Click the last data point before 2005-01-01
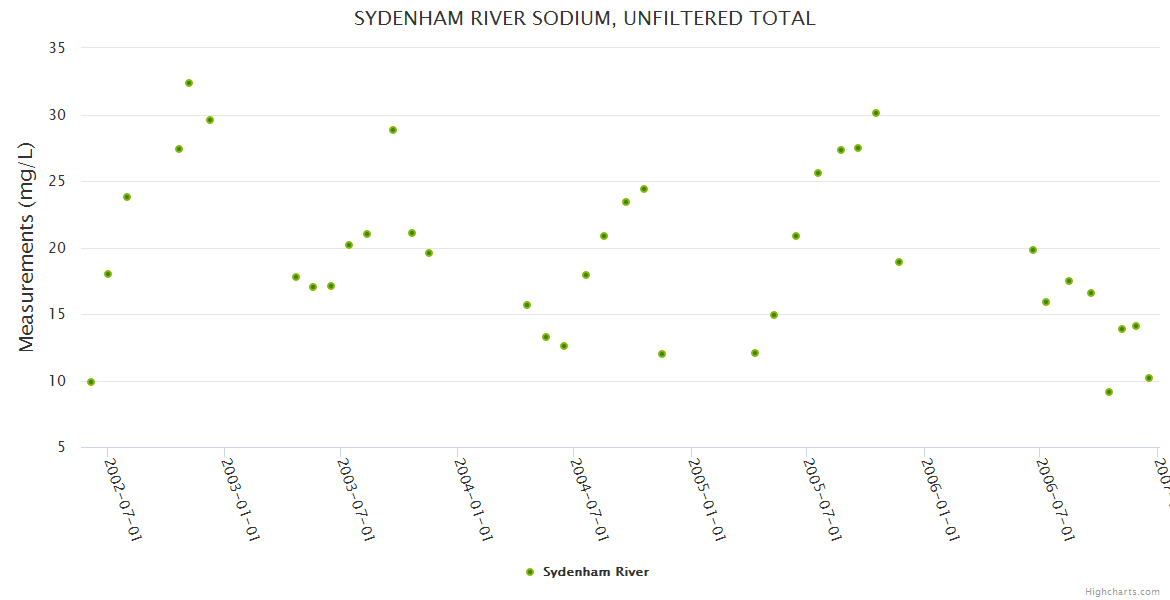1170x600 pixels. pos(662,354)
